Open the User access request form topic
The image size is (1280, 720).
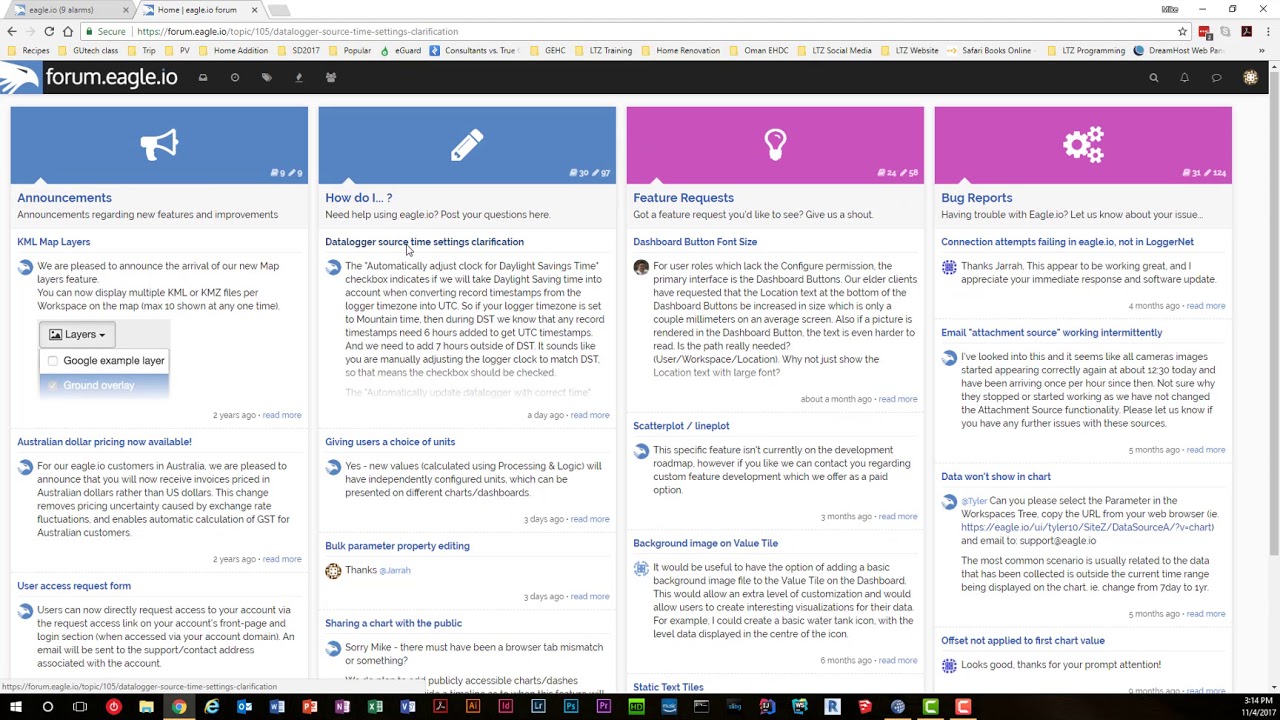coord(74,586)
